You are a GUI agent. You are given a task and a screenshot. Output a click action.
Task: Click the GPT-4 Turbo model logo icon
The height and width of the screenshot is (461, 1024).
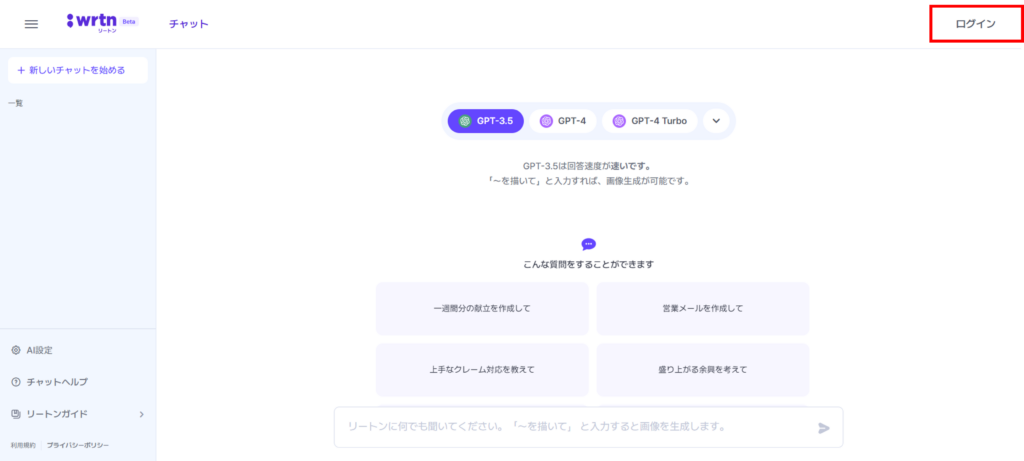619,121
